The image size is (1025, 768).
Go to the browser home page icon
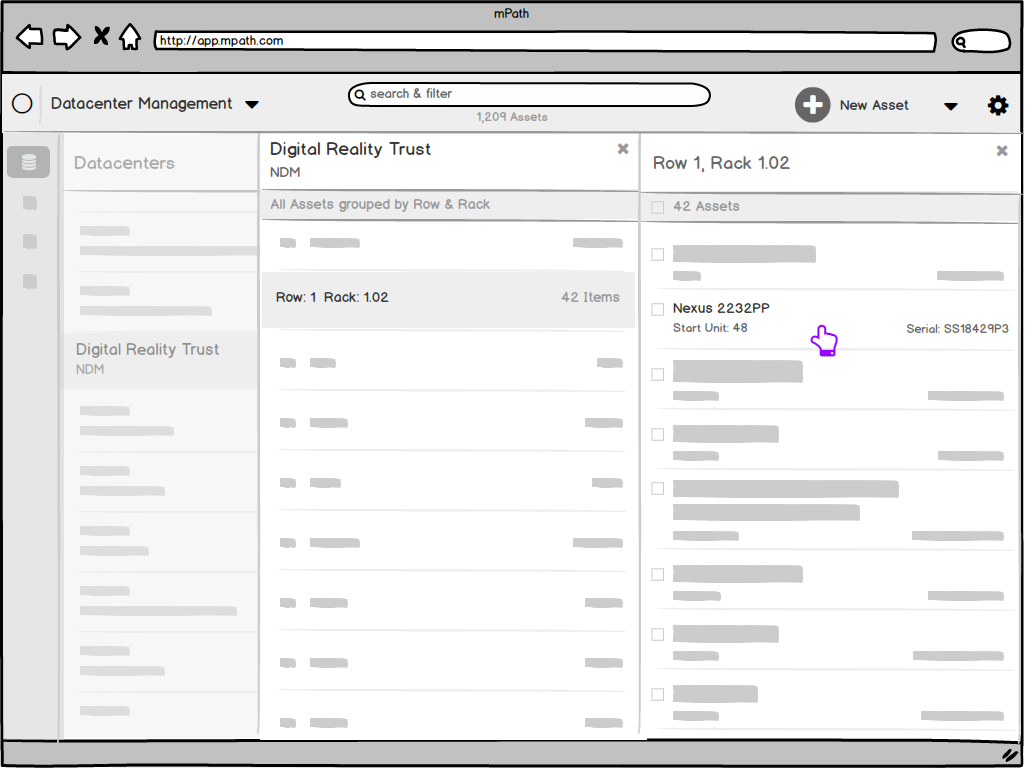(x=130, y=38)
